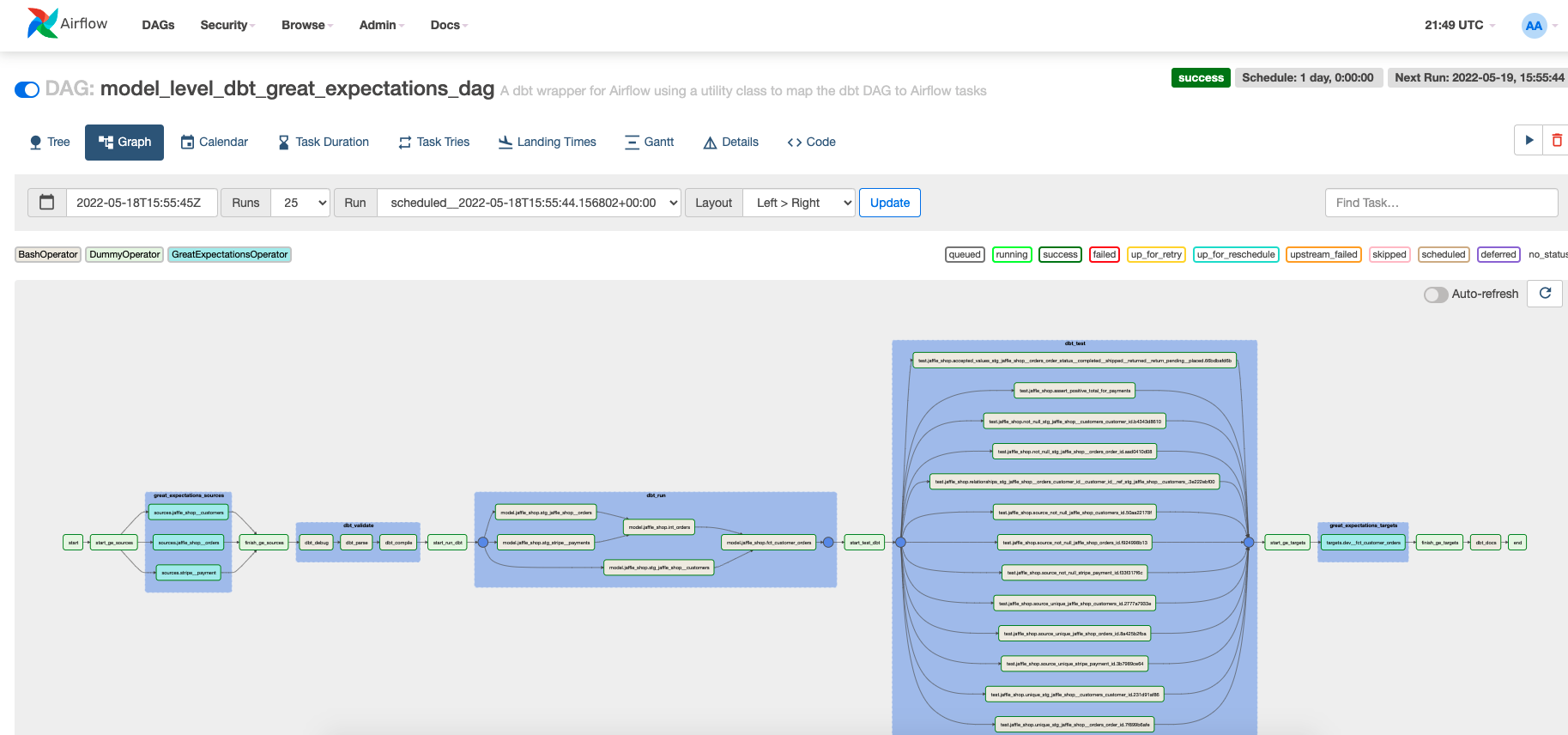
Task: Trigger the DAG with the play button
Action: click(x=1529, y=141)
